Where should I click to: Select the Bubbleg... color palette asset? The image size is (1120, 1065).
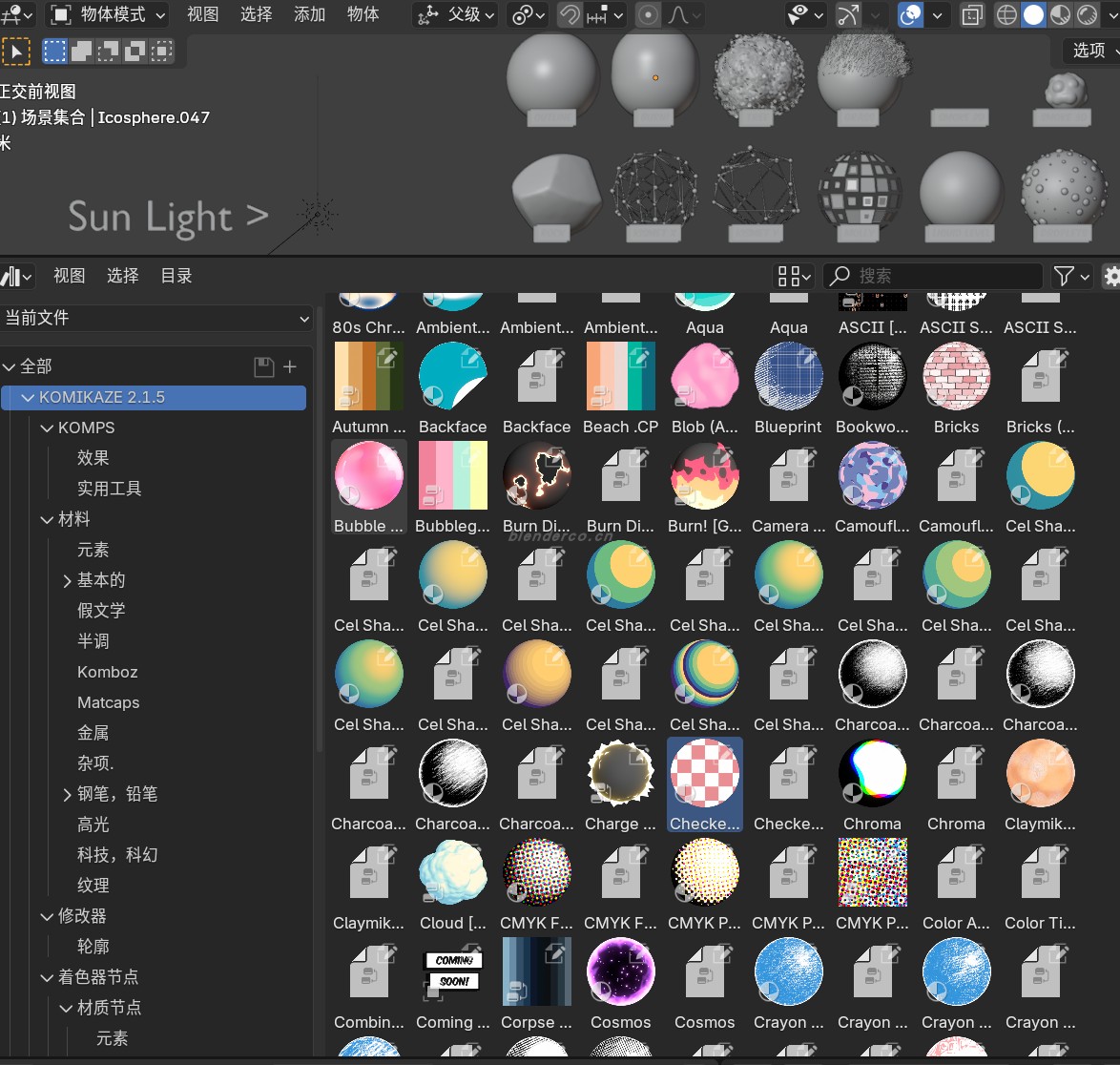pos(453,487)
